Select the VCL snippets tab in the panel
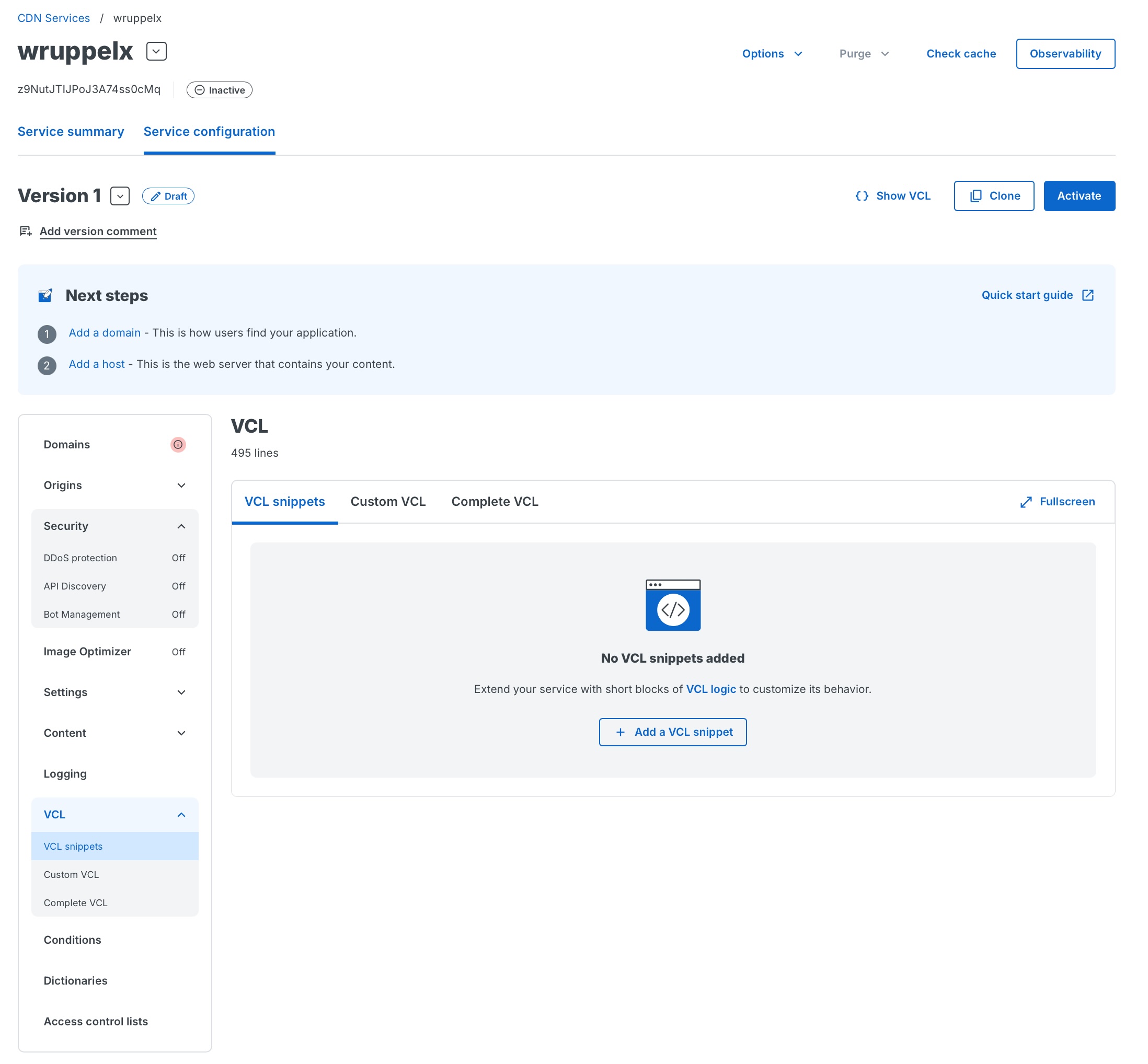The image size is (1148, 1064). (284, 502)
